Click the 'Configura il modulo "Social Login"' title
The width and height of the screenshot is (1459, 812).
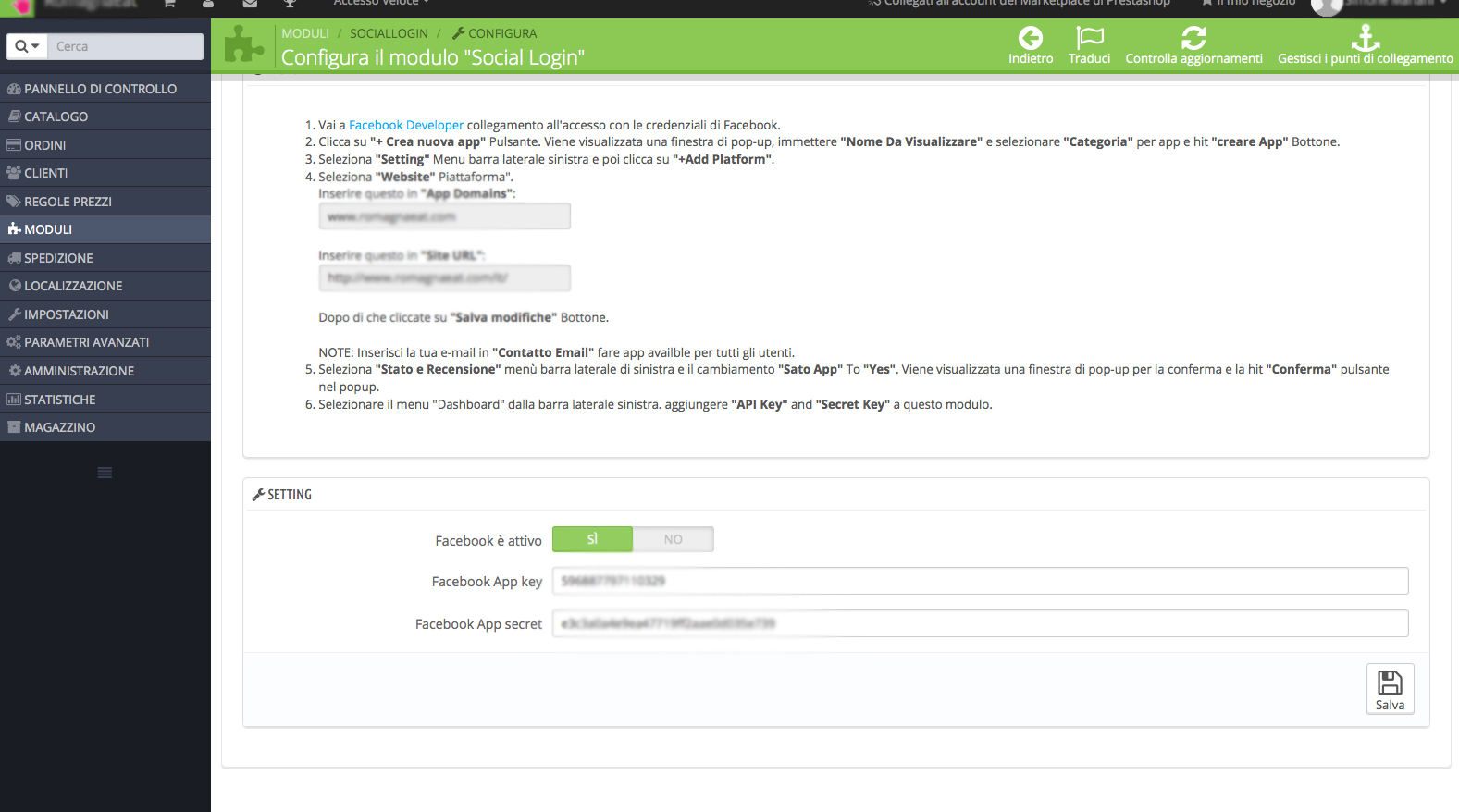[x=433, y=57]
